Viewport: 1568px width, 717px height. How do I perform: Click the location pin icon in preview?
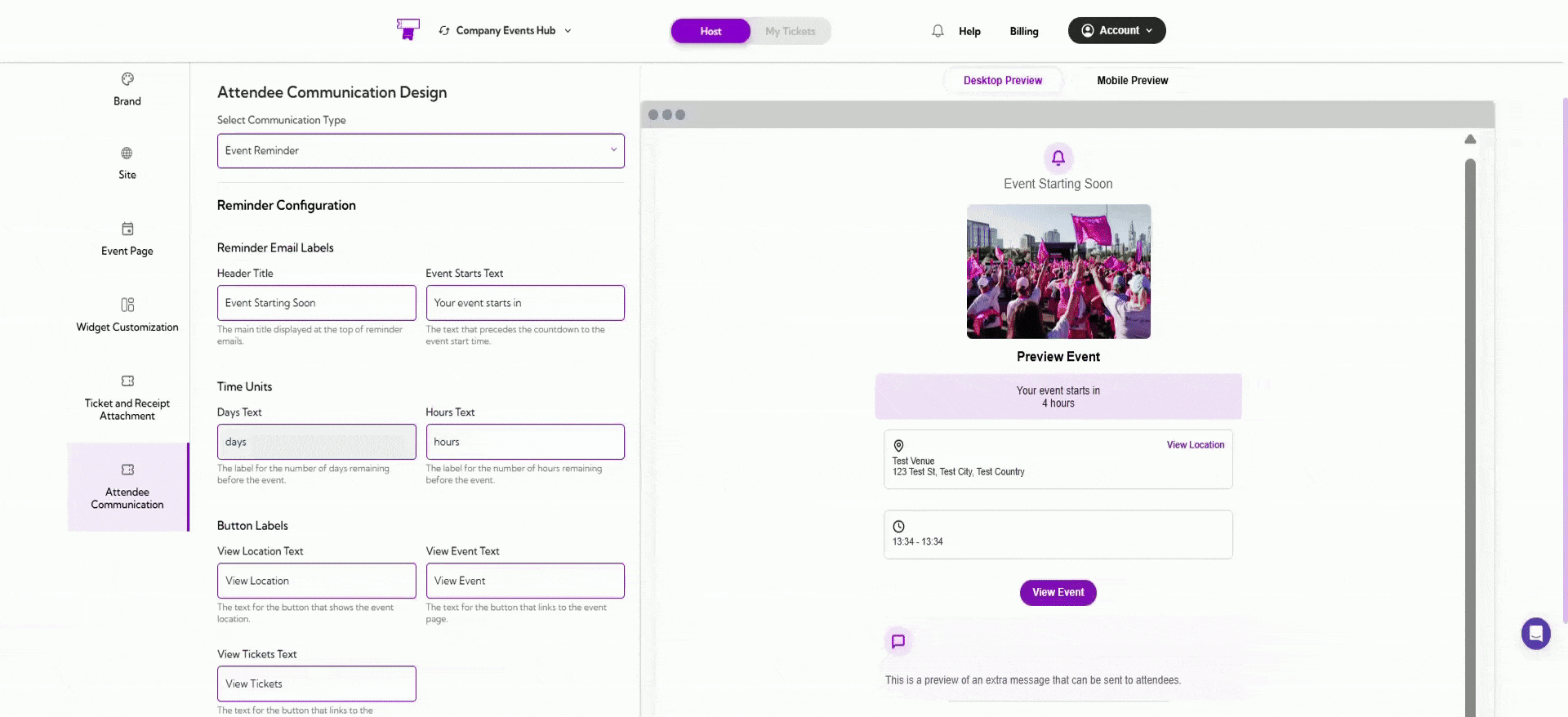click(898, 446)
